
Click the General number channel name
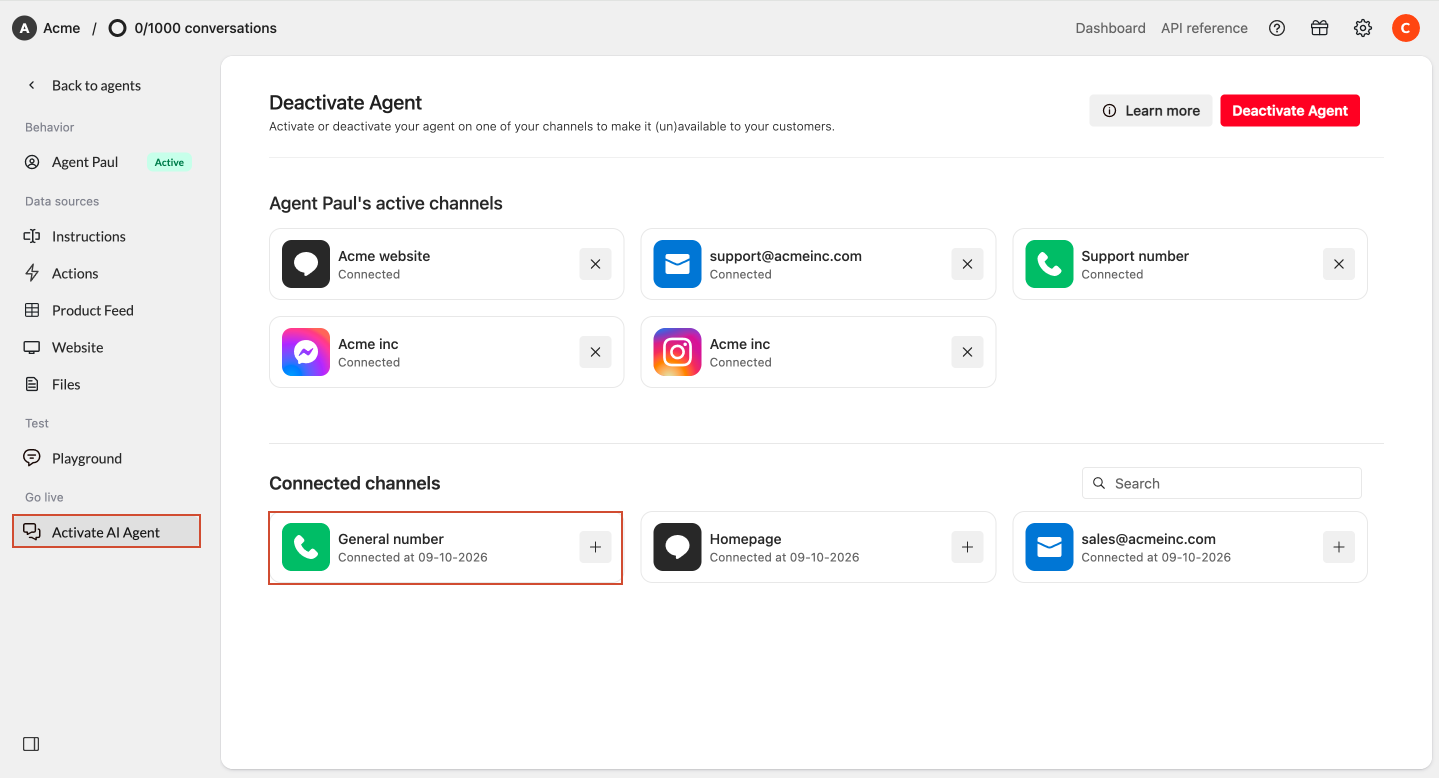(x=391, y=539)
